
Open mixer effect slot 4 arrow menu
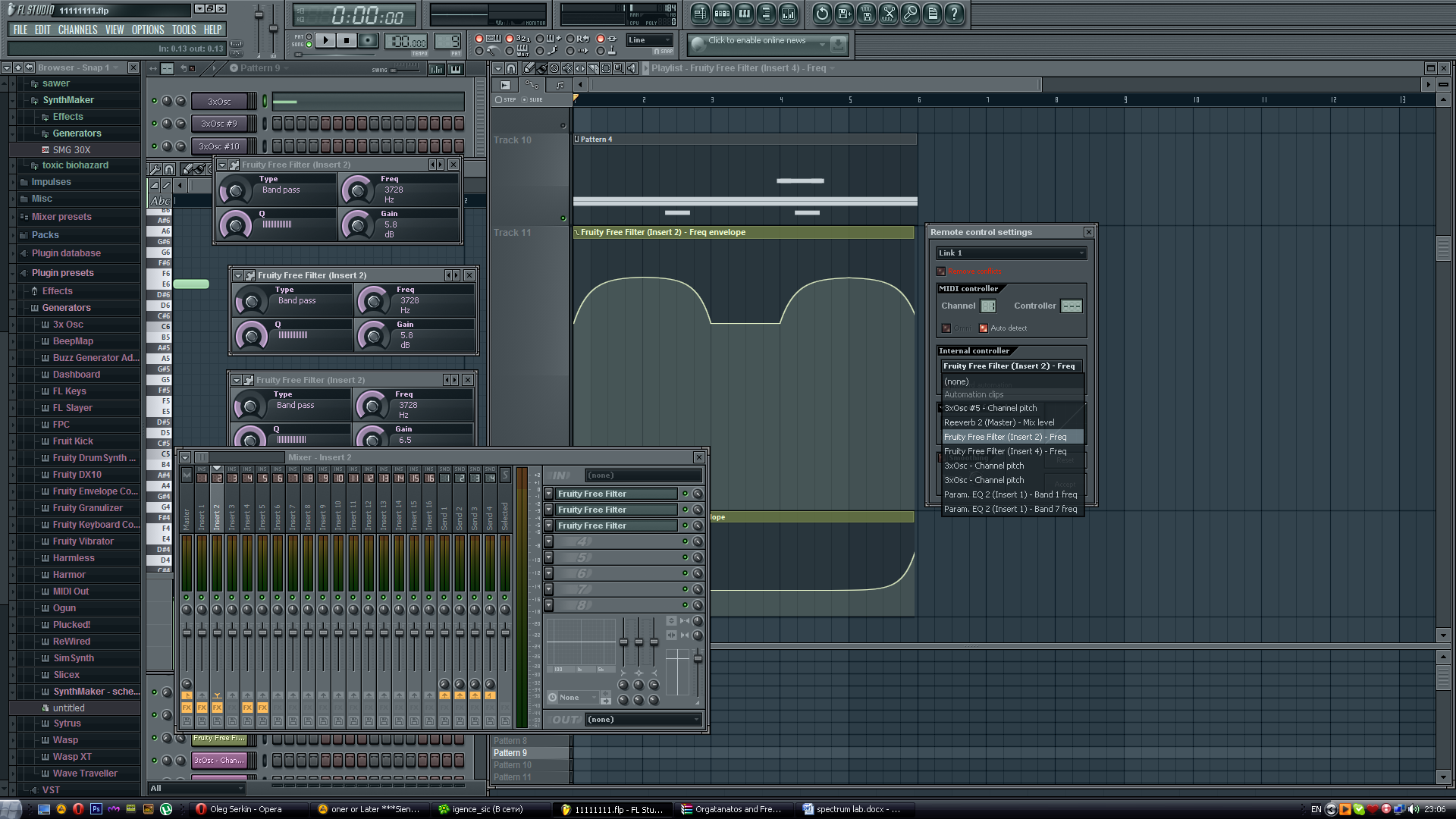[x=548, y=541]
